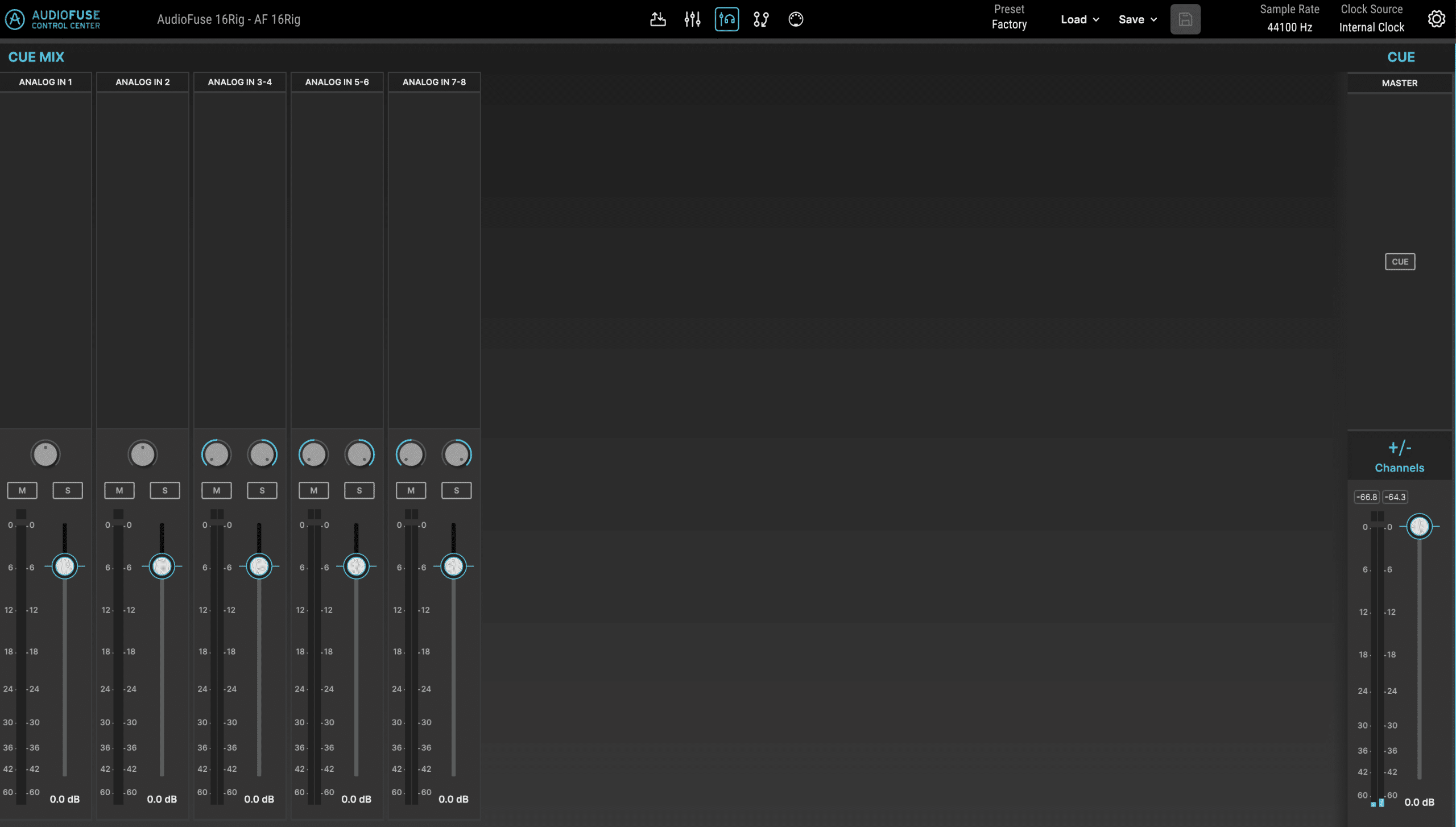This screenshot has height=827, width=1456.
Task: Click the ANALOG IN 7-8 channel name
Action: click(435, 82)
